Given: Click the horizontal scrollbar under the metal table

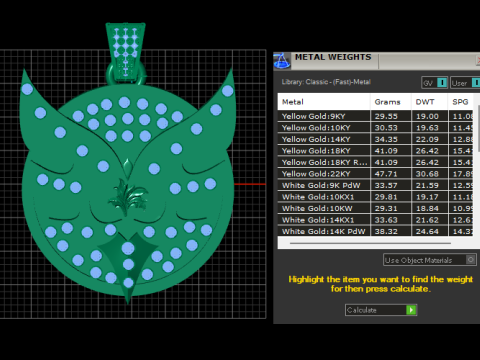Looking at the screenshot, I should 370,243.
